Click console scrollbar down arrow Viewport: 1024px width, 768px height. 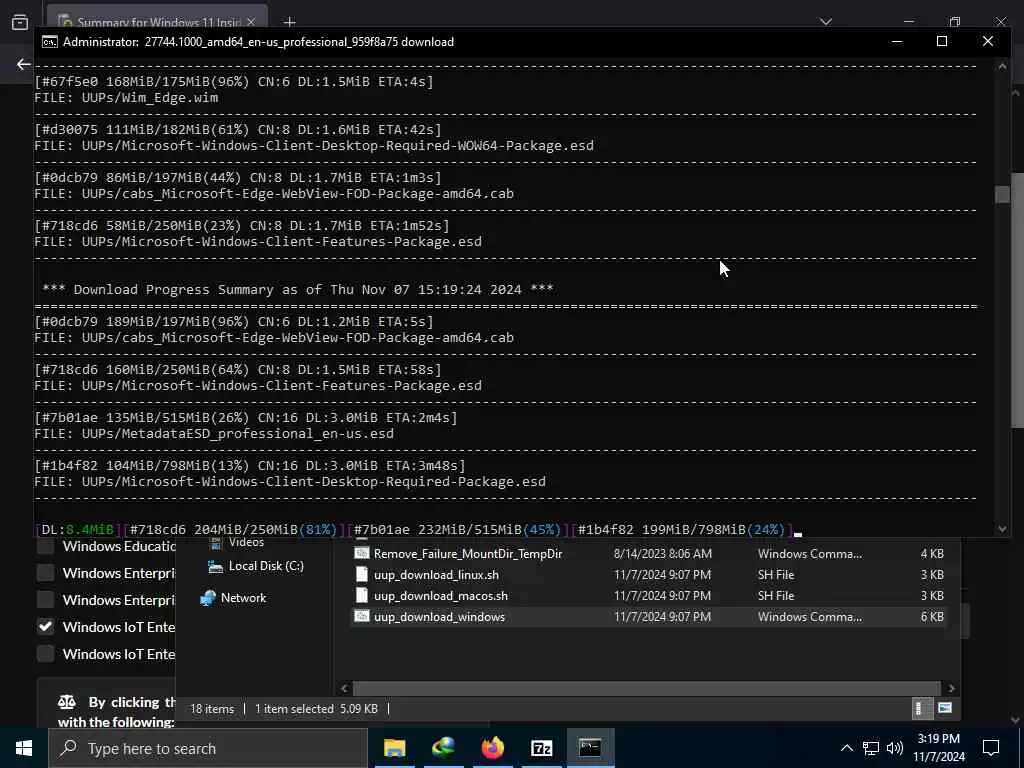click(x=1002, y=529)
